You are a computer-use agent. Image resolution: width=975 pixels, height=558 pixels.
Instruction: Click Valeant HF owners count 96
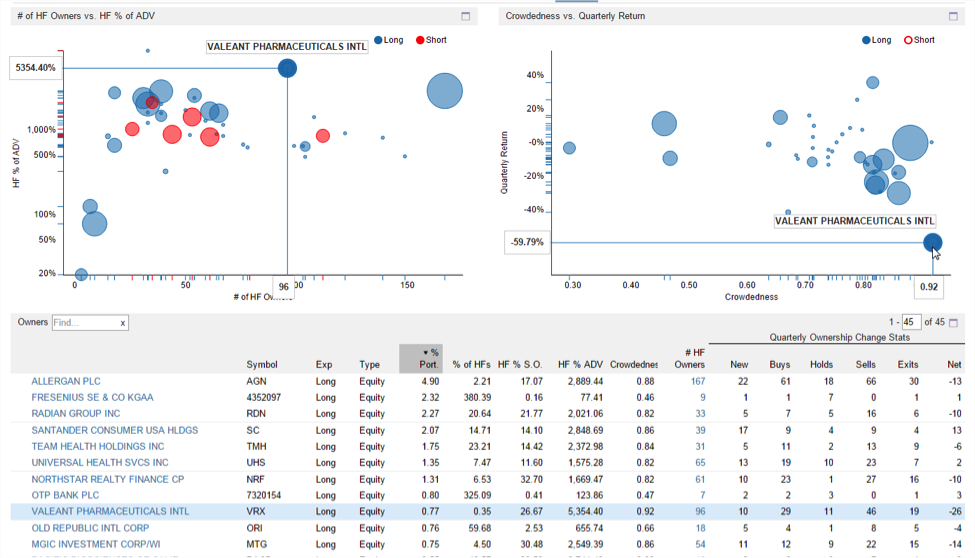click(x=700, y=511)
